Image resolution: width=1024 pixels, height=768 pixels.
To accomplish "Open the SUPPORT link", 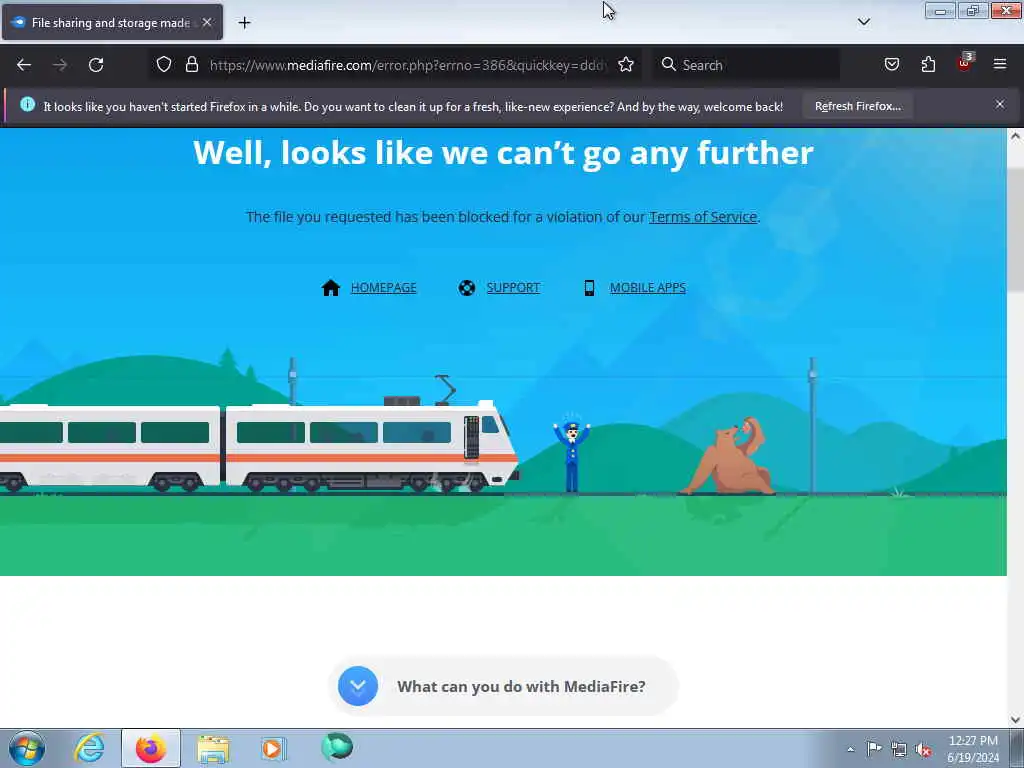I will point(513,287).
